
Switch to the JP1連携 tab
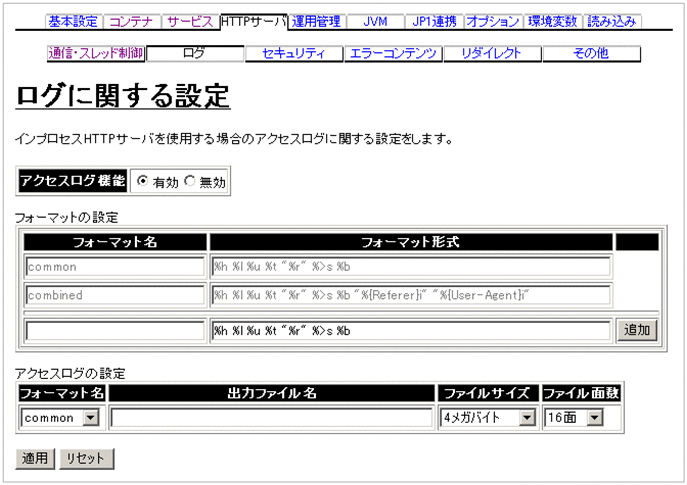point(434,21)
